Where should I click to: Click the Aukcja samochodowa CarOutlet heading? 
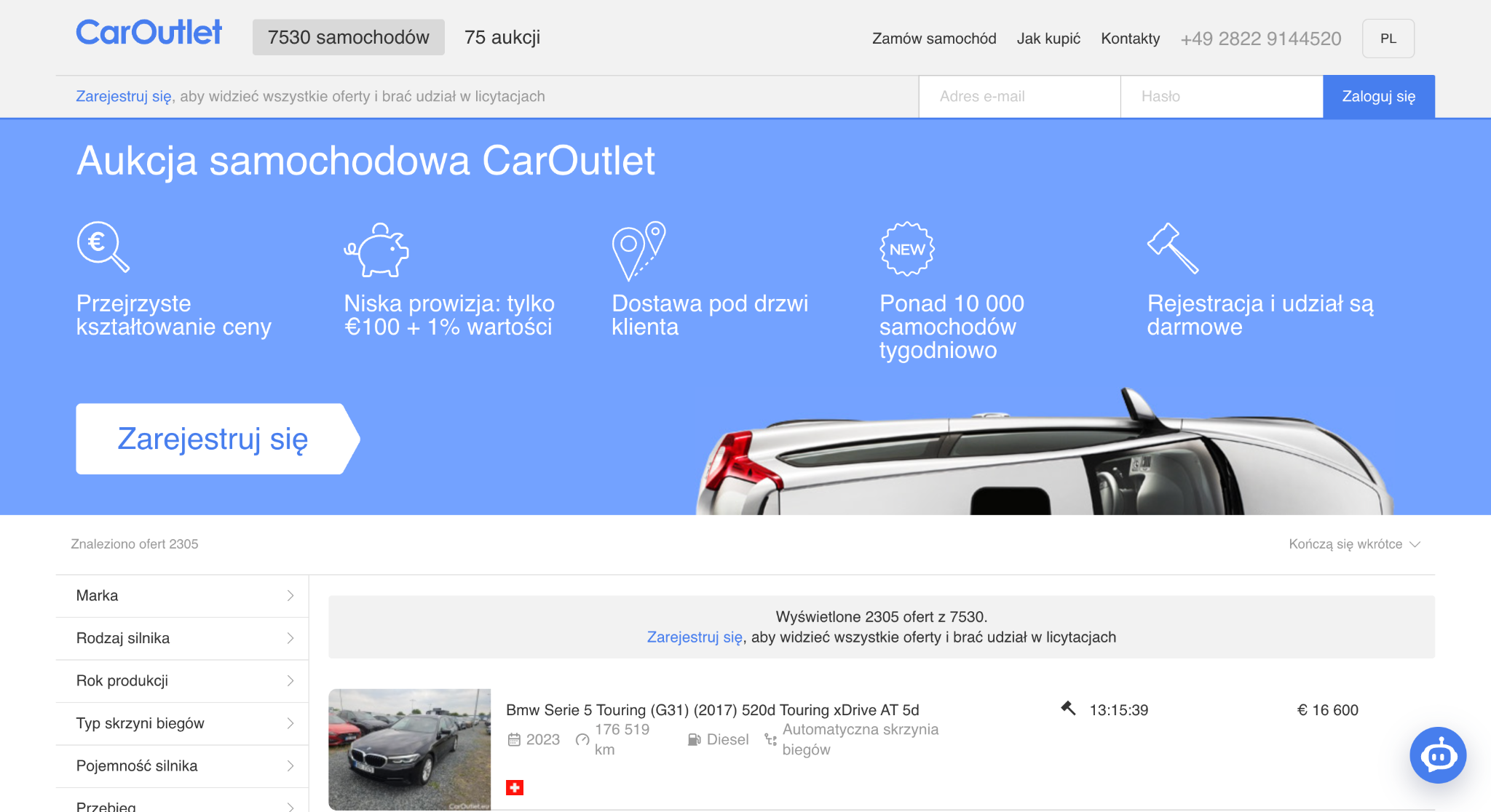(365, 161)
